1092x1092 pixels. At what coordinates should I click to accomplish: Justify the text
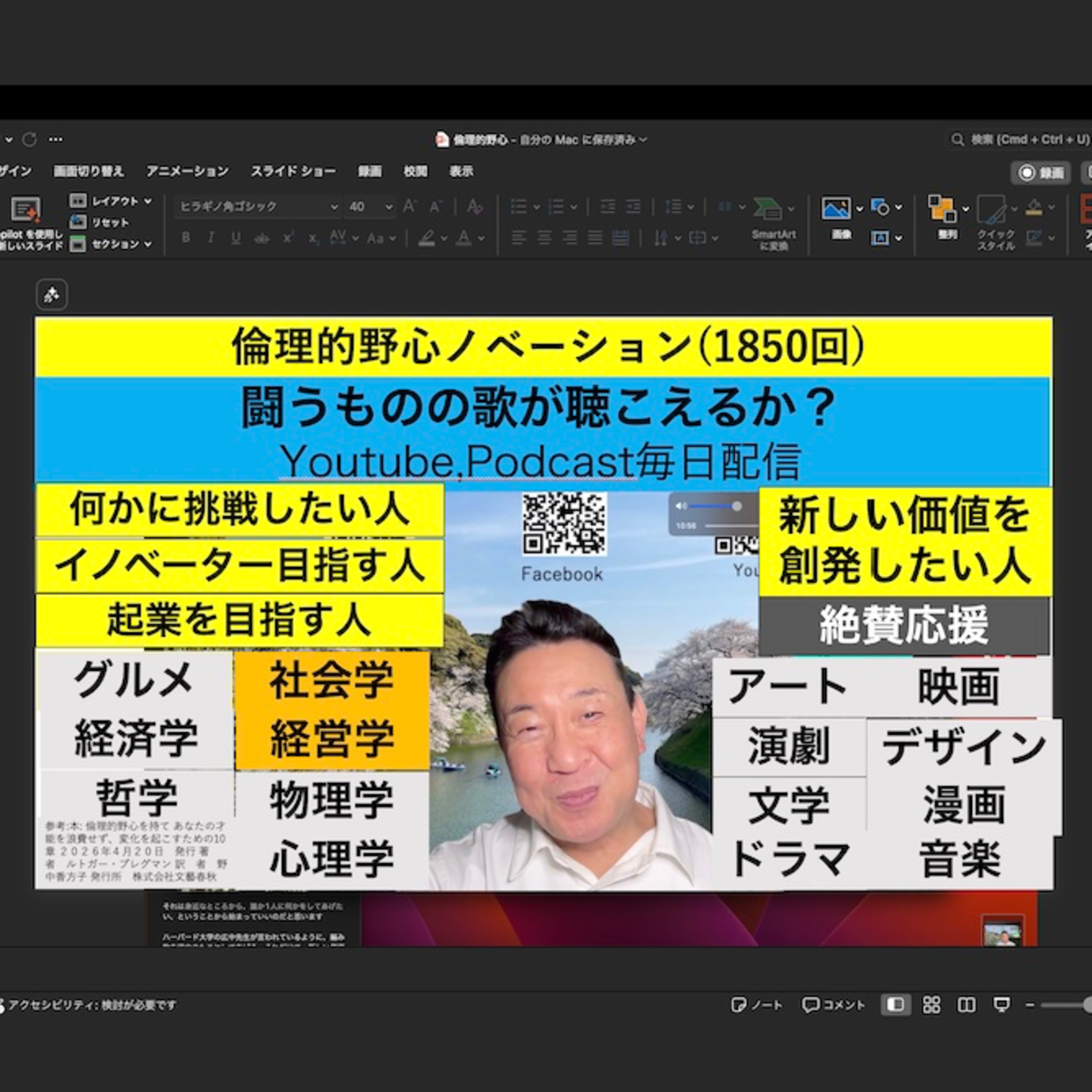(595, 238)
